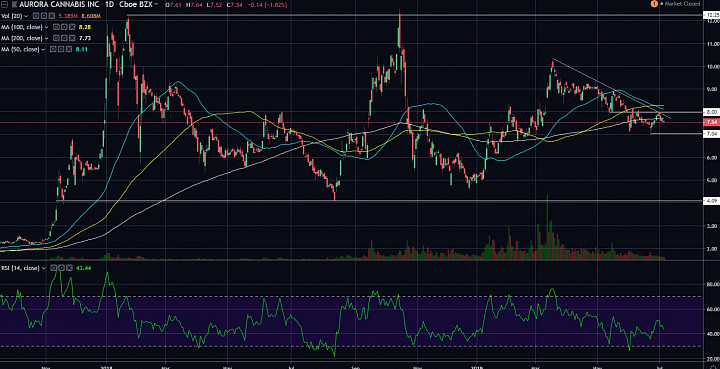
Task: Open settings for the Vol (20) indicator
Action: coord(44,16)
